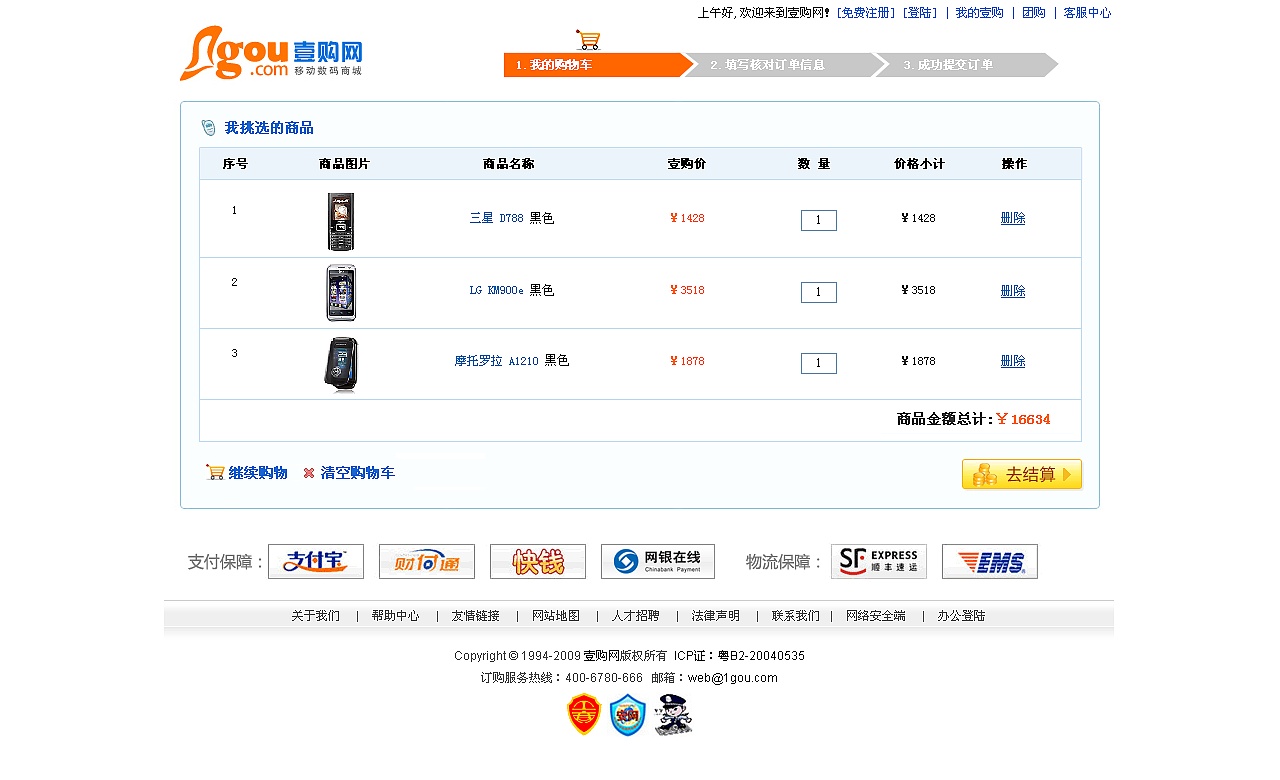The height and width of the screenshot is (780, 1280).
Task: Click the 登陆 link in header
Action: (920, 13)
